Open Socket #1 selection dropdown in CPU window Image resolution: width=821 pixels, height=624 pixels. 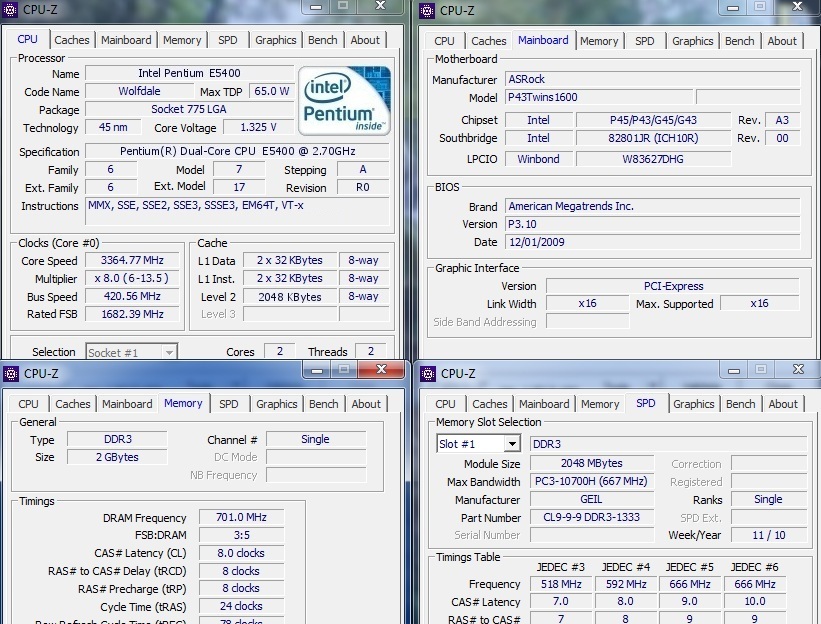tap(131, 352)
